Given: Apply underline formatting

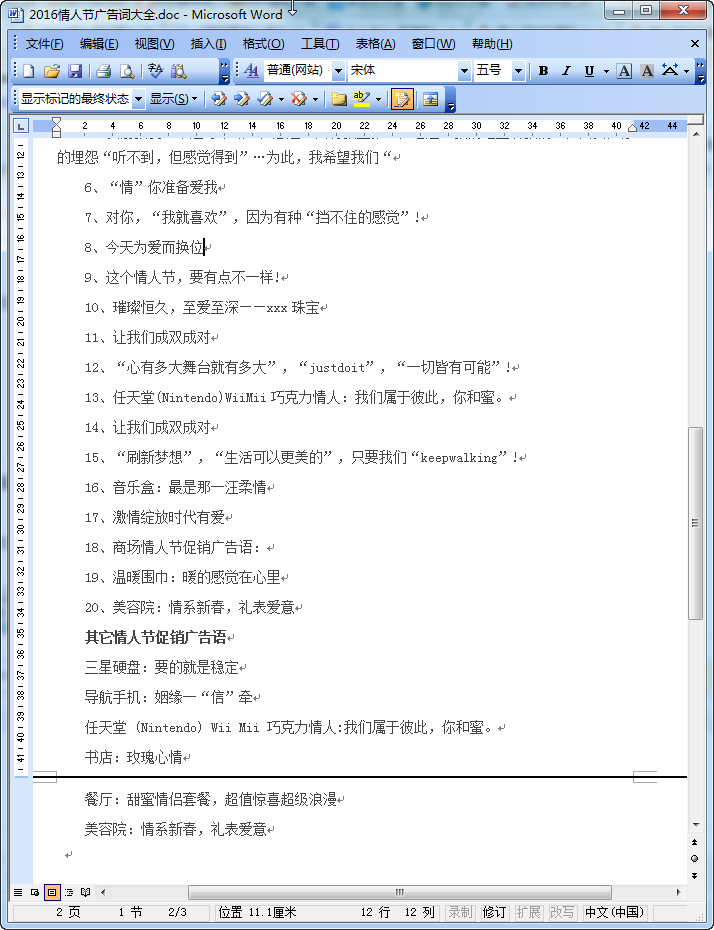Looking at the screenshot, I should [x=589, y=71].
